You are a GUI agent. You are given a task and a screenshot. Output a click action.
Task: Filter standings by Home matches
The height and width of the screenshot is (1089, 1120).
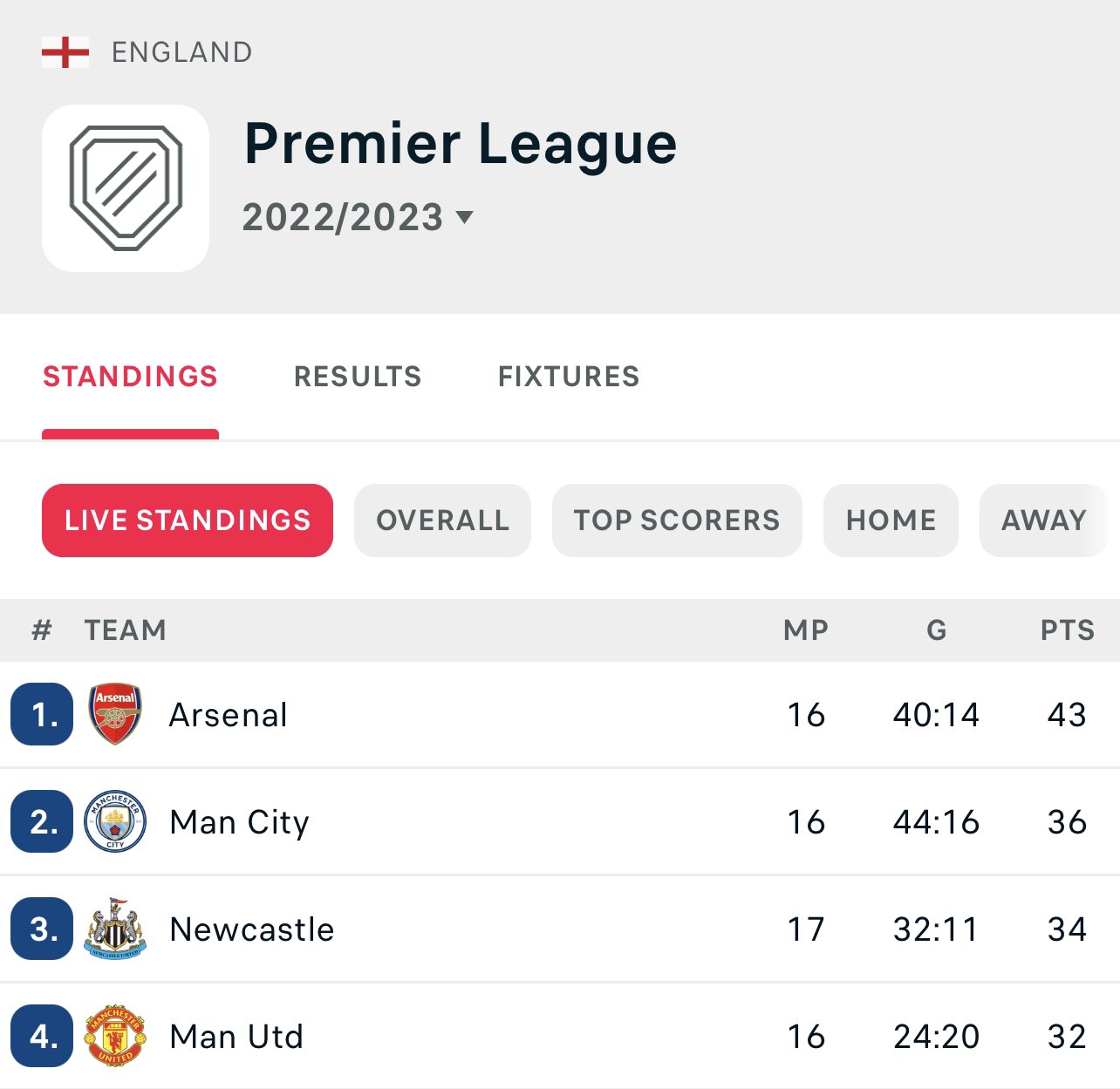click(891, 521)
